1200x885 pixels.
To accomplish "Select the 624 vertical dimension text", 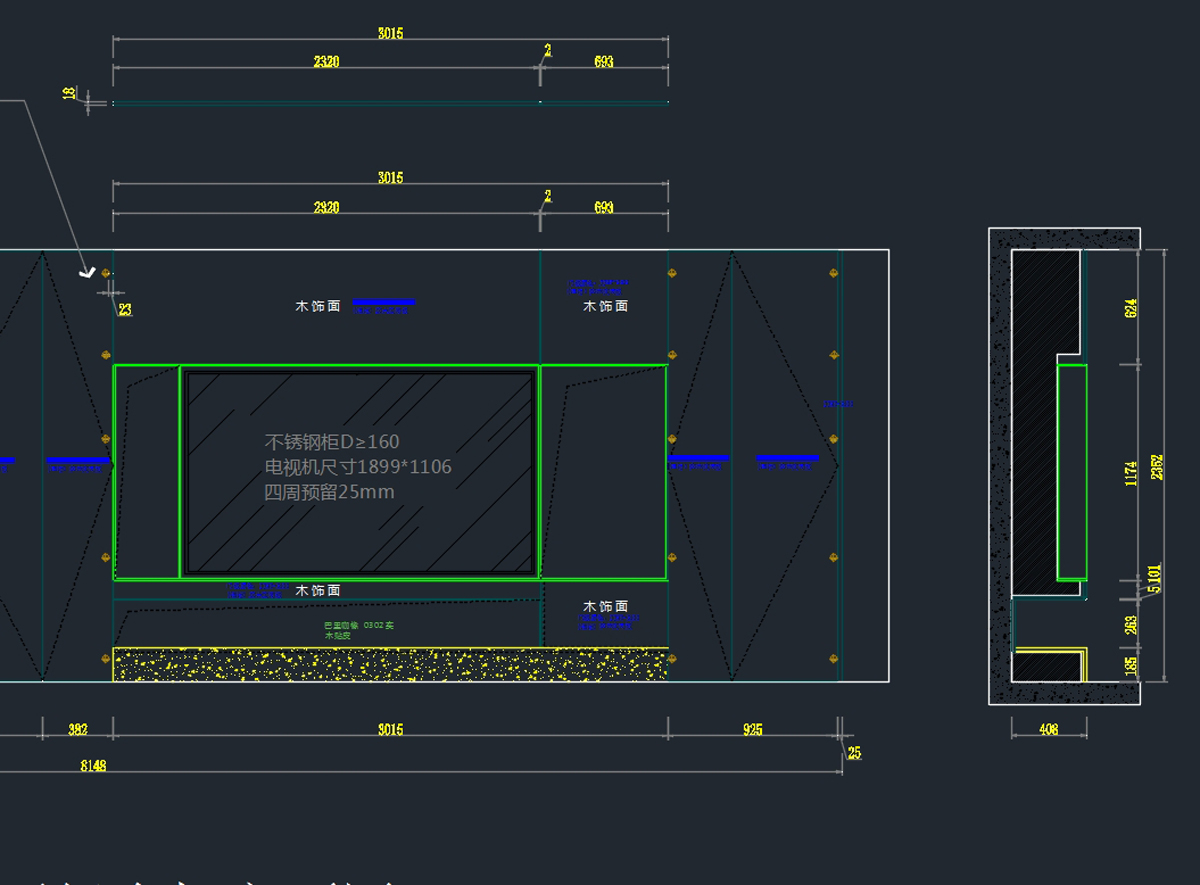I will point(1131,308).
